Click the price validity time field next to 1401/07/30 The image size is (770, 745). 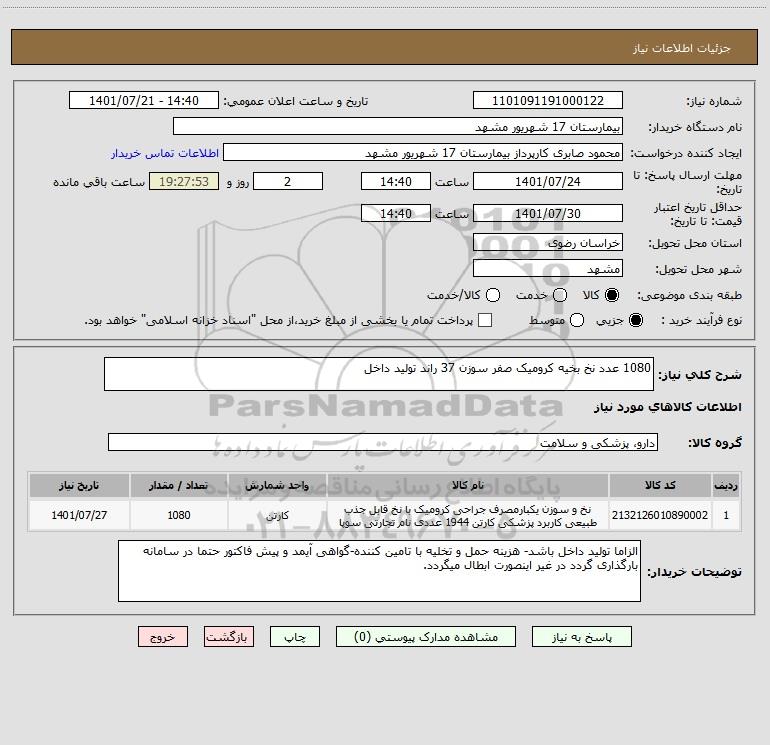tap(396, 213)
